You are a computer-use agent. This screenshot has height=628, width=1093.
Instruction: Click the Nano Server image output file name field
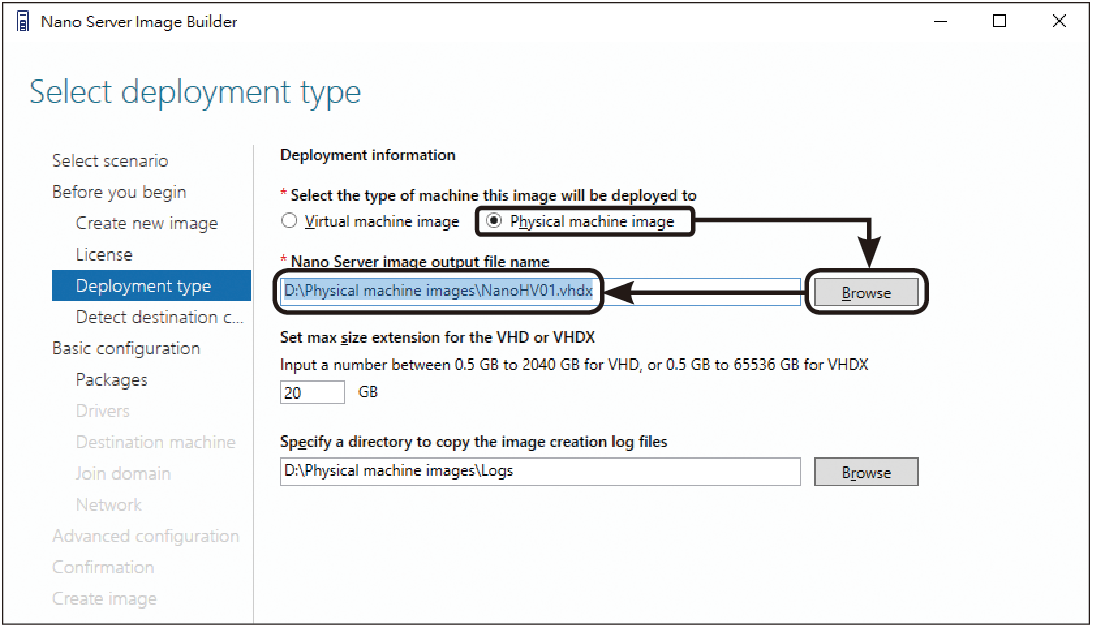point(540,291)
